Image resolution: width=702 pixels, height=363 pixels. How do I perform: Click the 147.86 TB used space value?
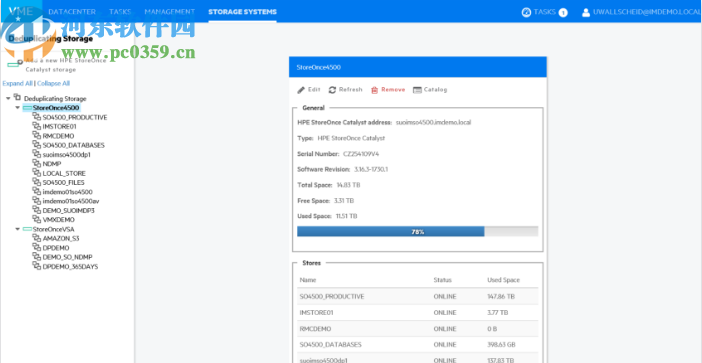pyautogui.click(x=501, y=296)
